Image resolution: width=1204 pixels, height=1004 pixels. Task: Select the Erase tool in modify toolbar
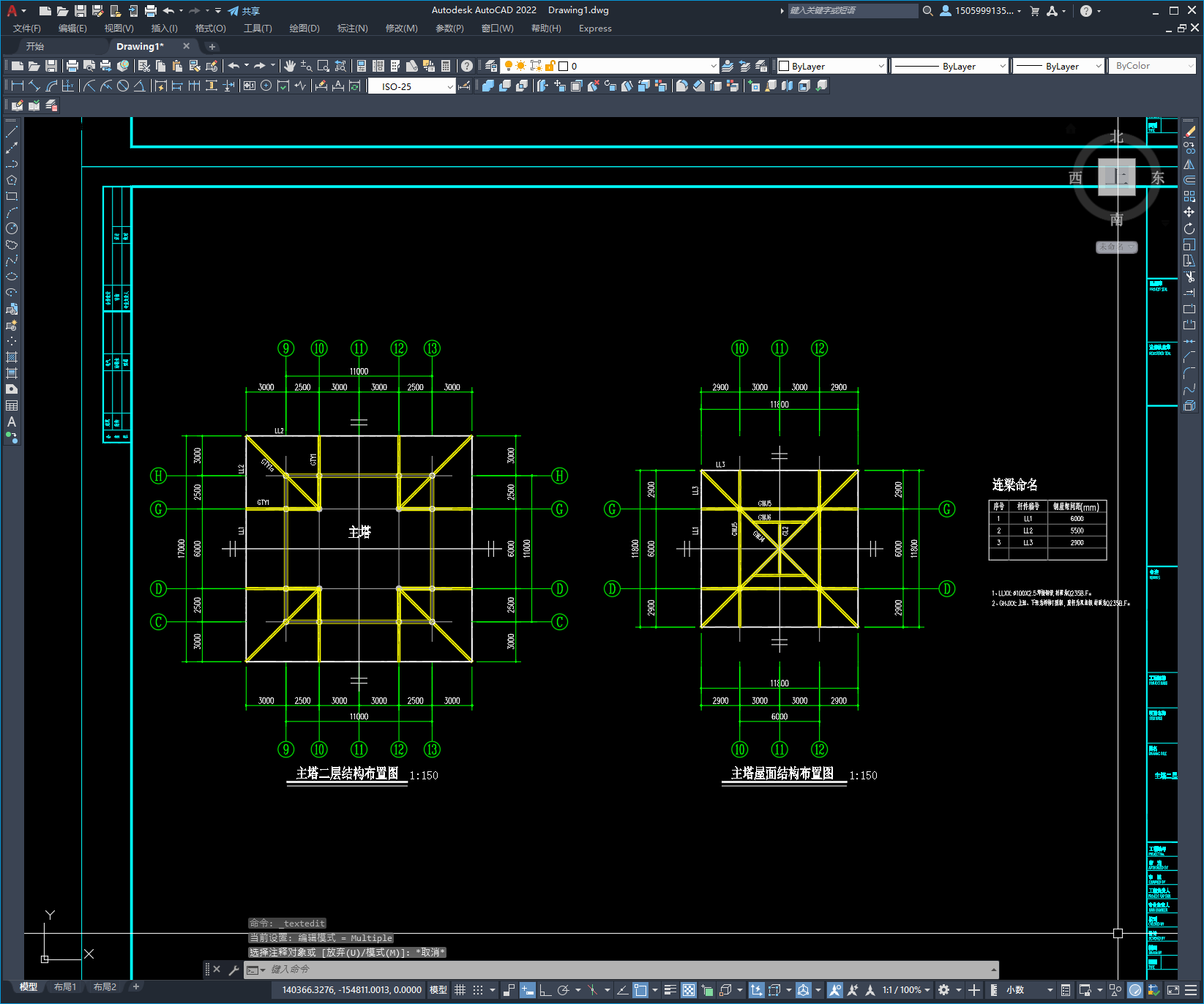tap(1189, 132)
